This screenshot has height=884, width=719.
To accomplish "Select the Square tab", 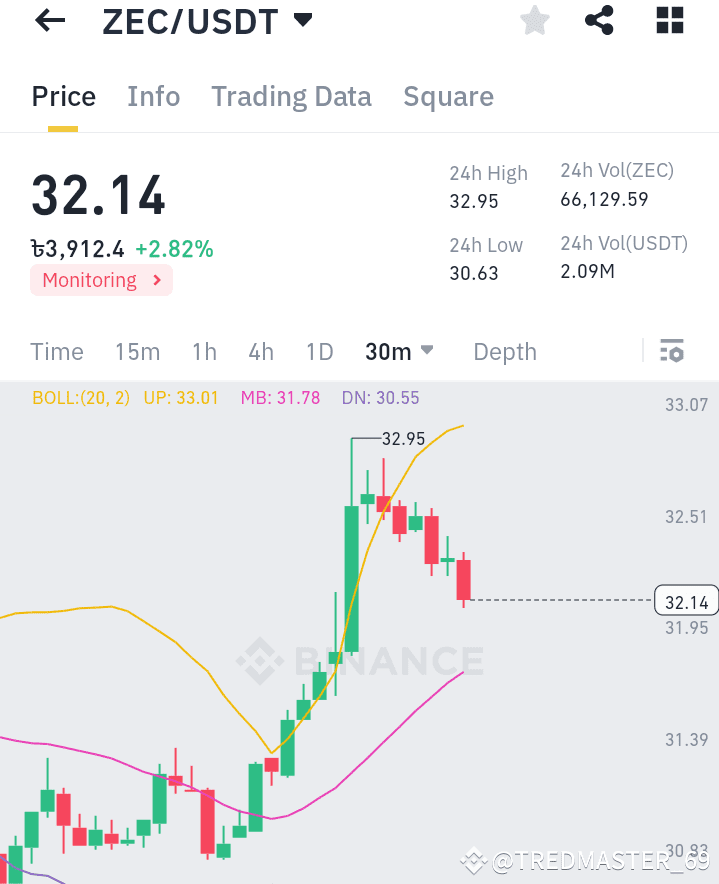I will [448, 96].
